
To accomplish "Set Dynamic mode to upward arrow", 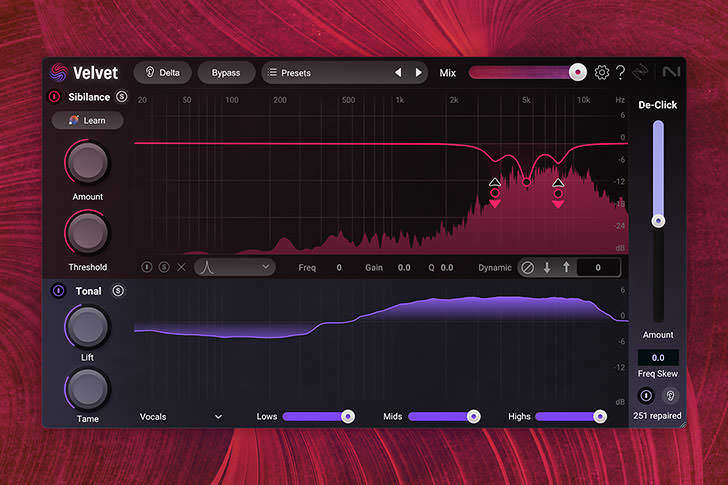I will (x=566, y=267).
